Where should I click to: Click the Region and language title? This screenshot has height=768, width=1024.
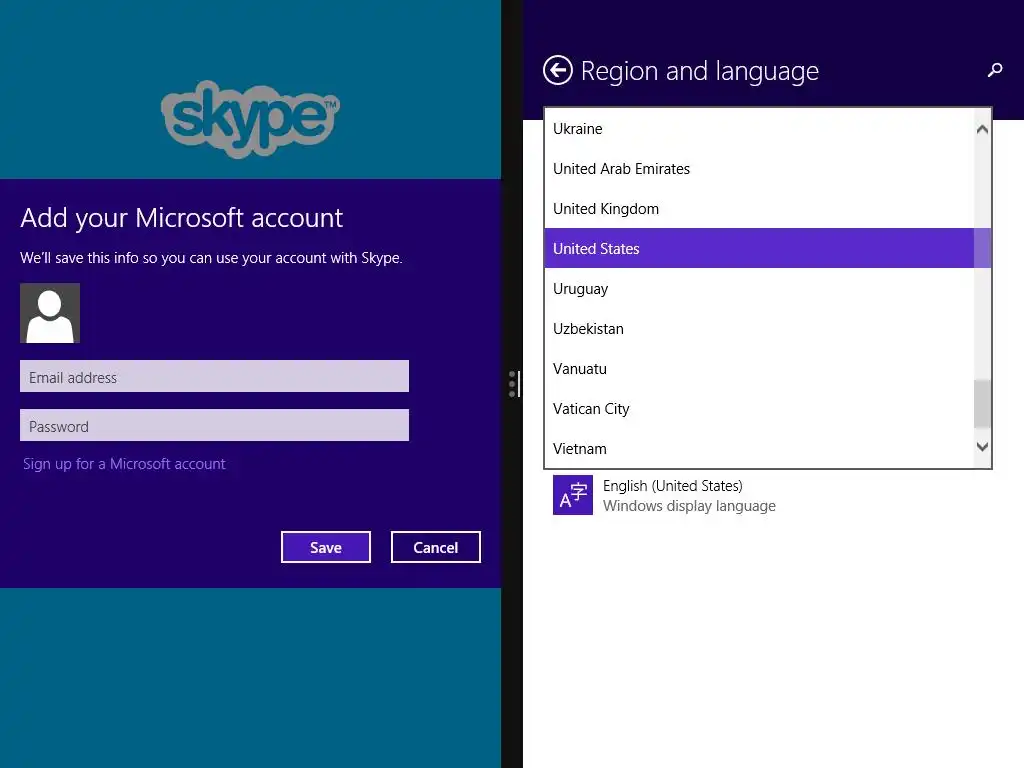pyautogui.click(x=699, y=71)
